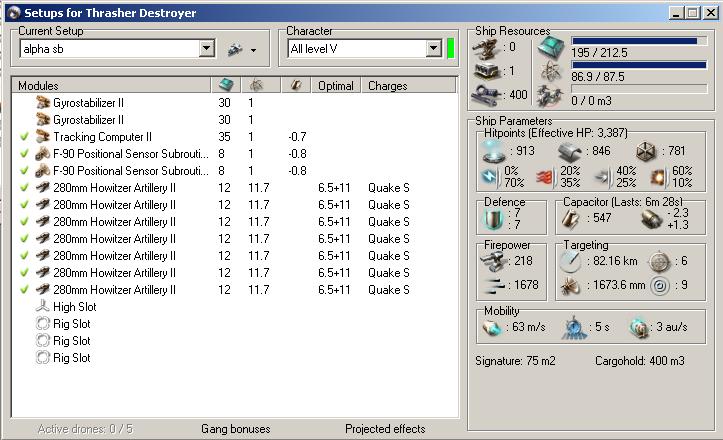Screen dimensions: 723x440
Task: Click the Tracking Computer II module icon
Action: pyautogui.click(x=43, y=137)
